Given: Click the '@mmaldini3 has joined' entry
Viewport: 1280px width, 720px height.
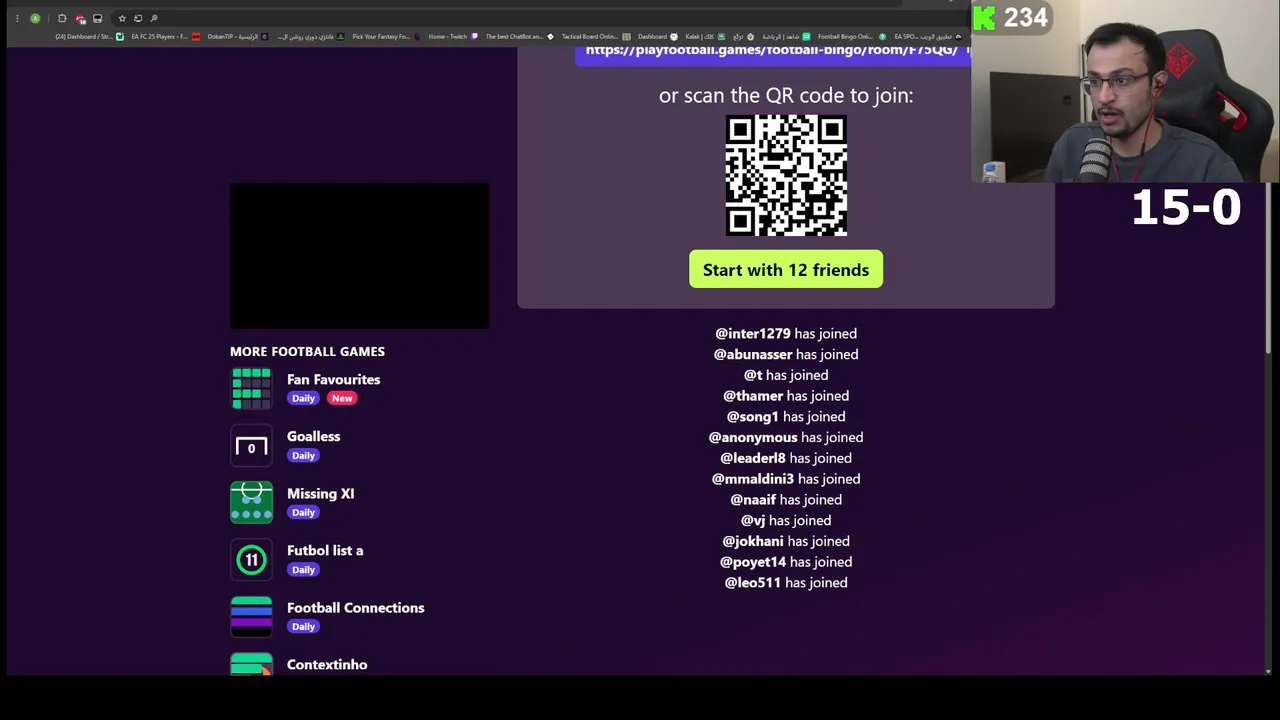Looking at the screenshot, I should [786, 479].
